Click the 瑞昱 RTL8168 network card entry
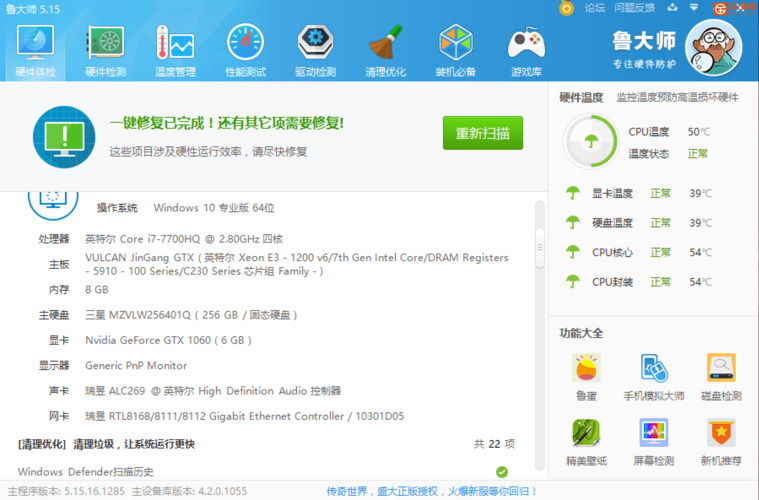The width and height of the screenshot is (759, 500). (244, 416)
